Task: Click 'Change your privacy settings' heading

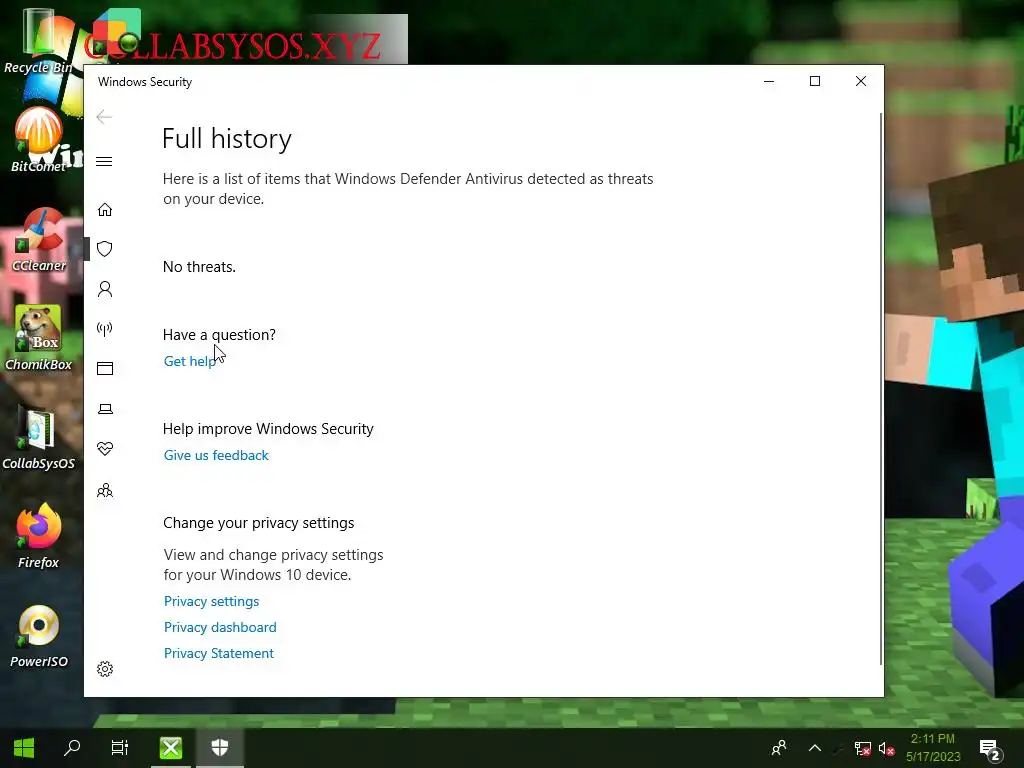Action: tap(259, 523)
